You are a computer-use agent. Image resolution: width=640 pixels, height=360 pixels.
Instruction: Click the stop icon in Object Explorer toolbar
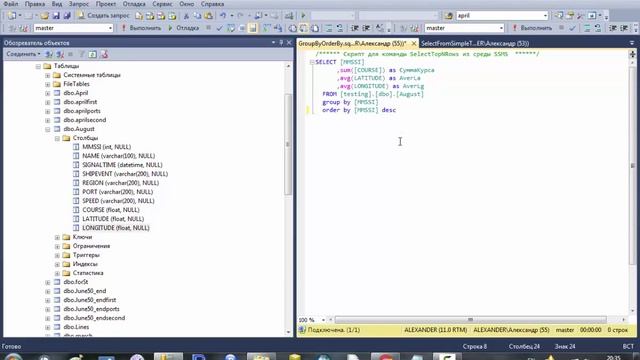70,54
